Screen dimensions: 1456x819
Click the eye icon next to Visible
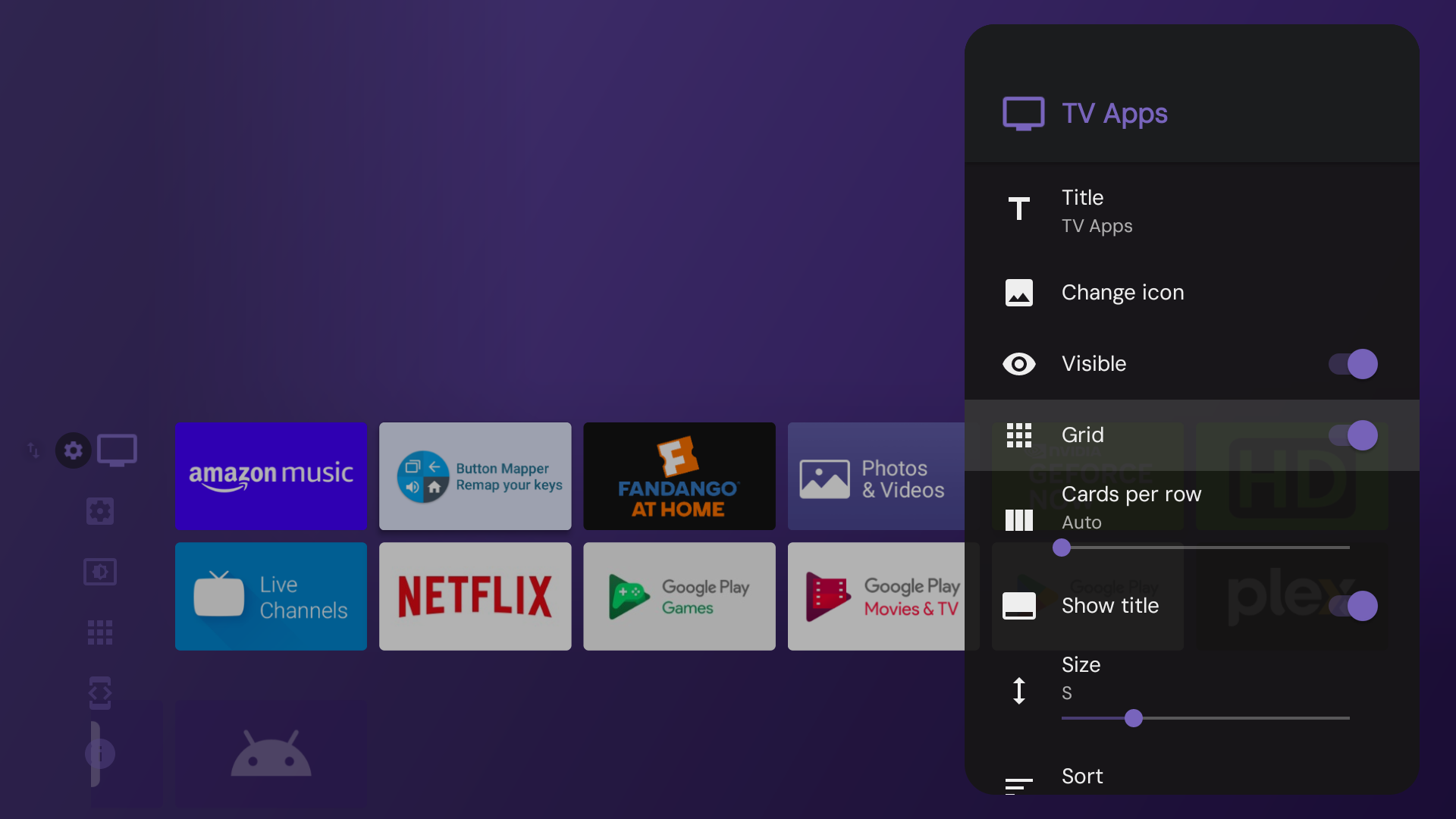point(1019,364)
